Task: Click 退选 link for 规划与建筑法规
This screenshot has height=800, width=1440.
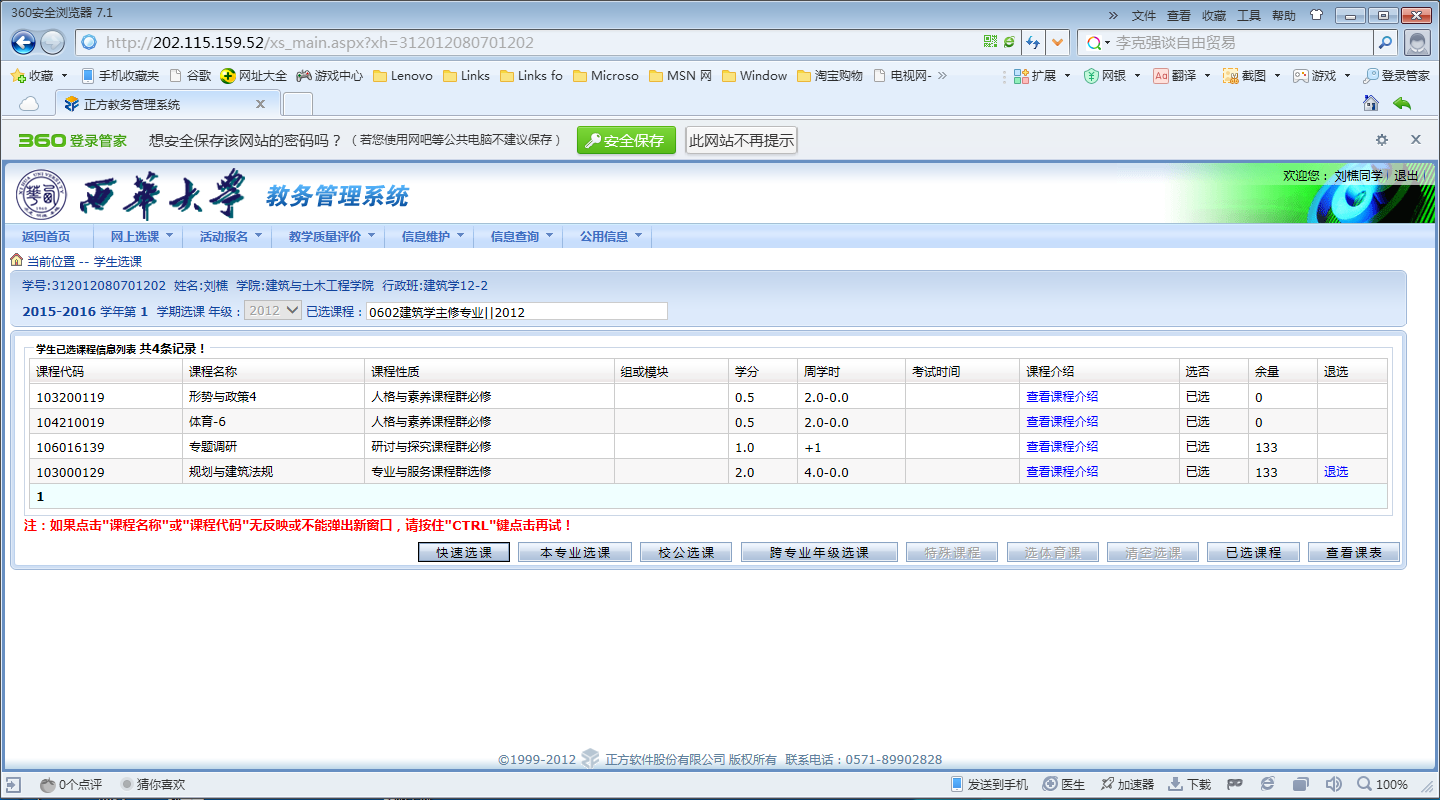Action: point(1335,472)
